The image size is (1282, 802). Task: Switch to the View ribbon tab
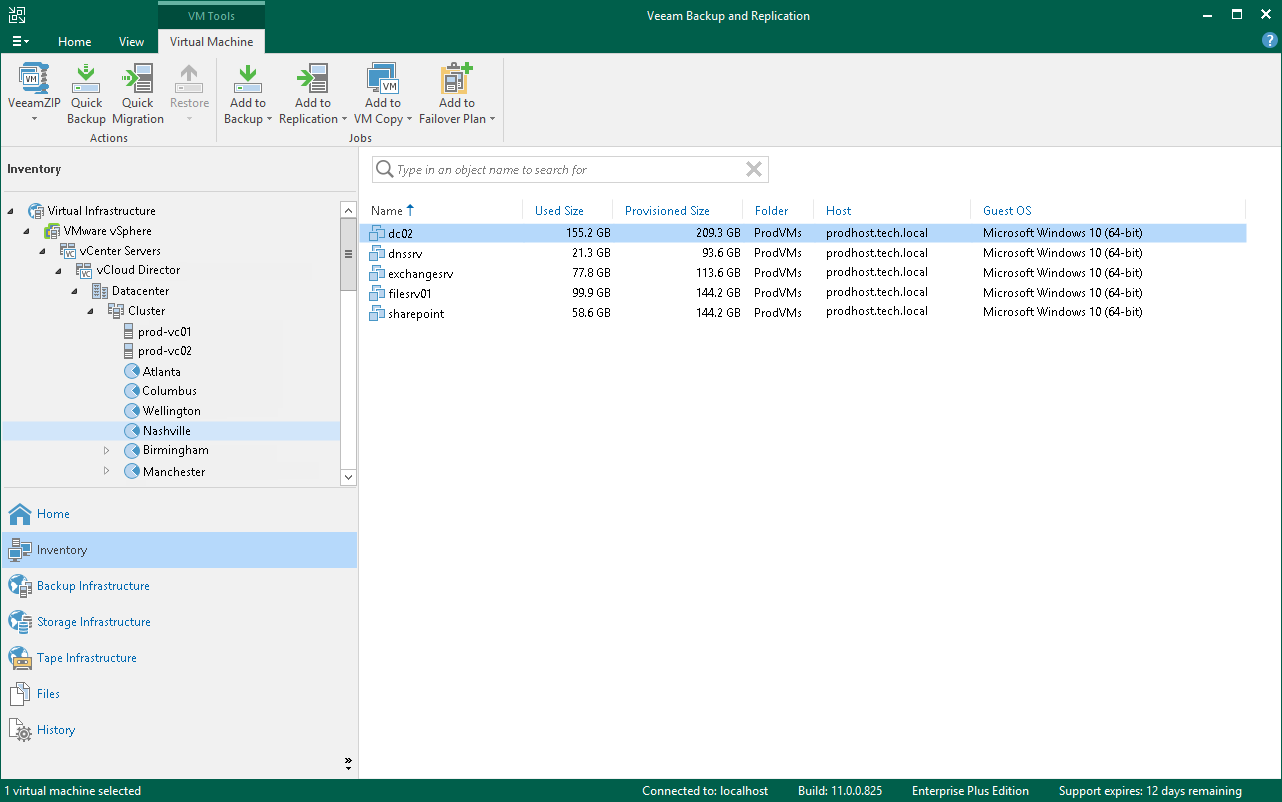(131, 42)
